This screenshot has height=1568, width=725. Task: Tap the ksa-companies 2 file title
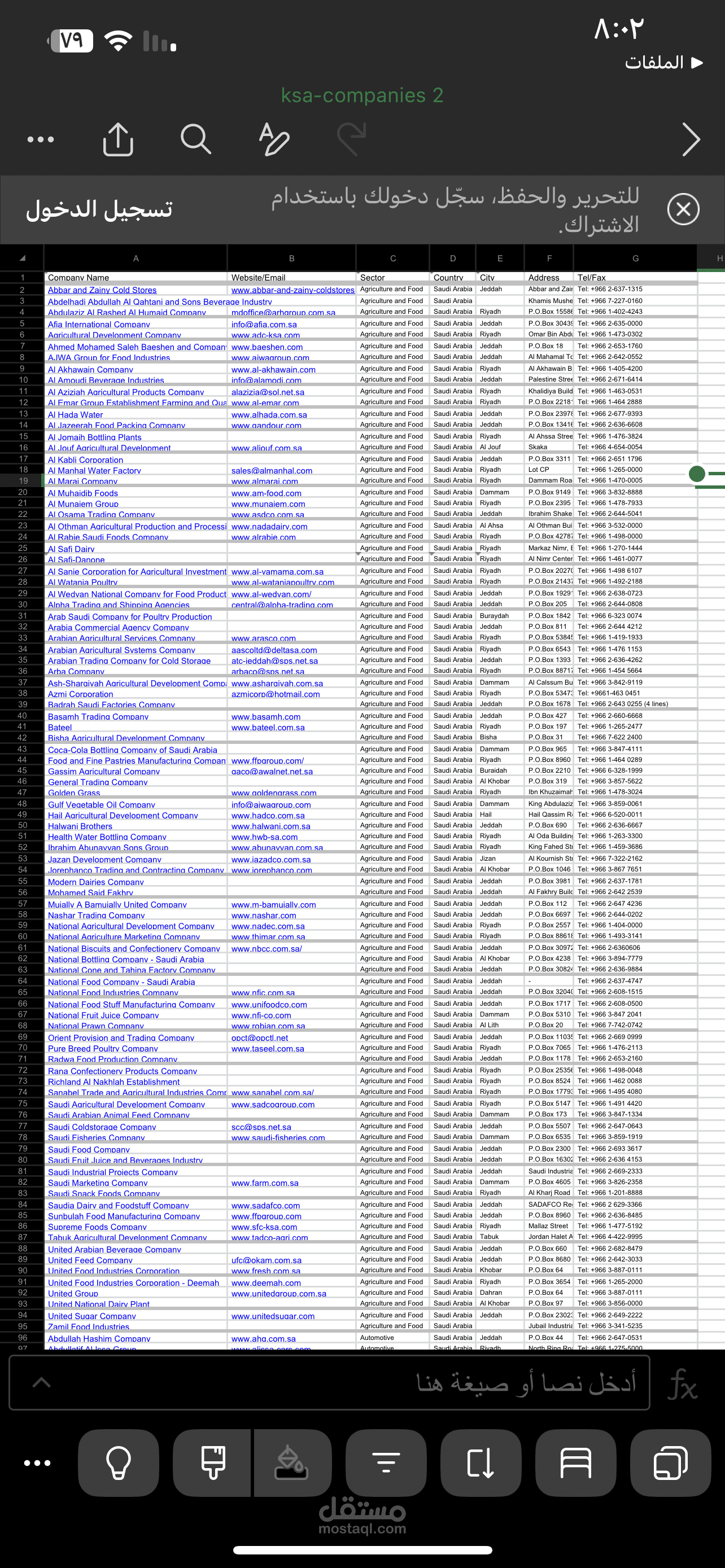pos(362,95)
